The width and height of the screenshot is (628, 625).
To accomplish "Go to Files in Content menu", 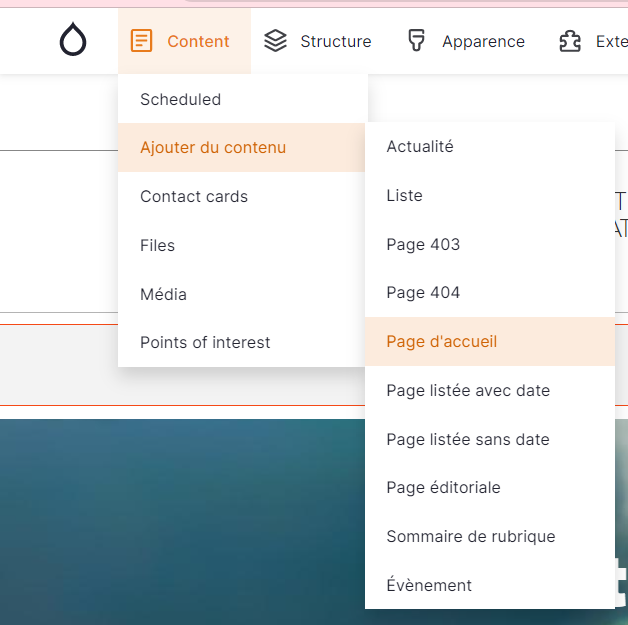I will [x=157, y=246].
